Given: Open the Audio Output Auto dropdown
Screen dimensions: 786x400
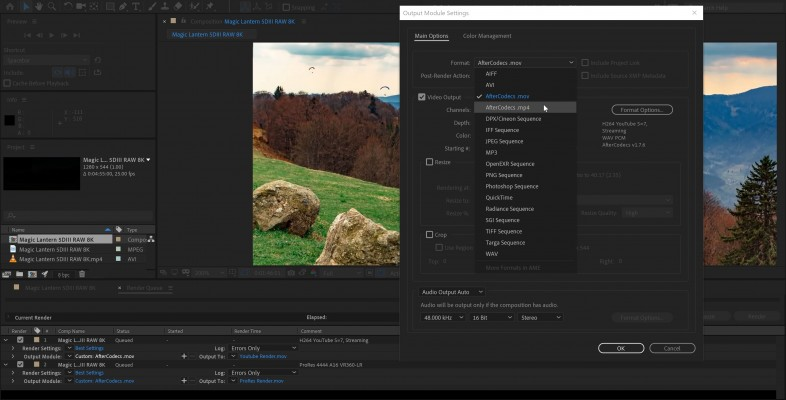Looking at the screenshot, I should 451,292.
